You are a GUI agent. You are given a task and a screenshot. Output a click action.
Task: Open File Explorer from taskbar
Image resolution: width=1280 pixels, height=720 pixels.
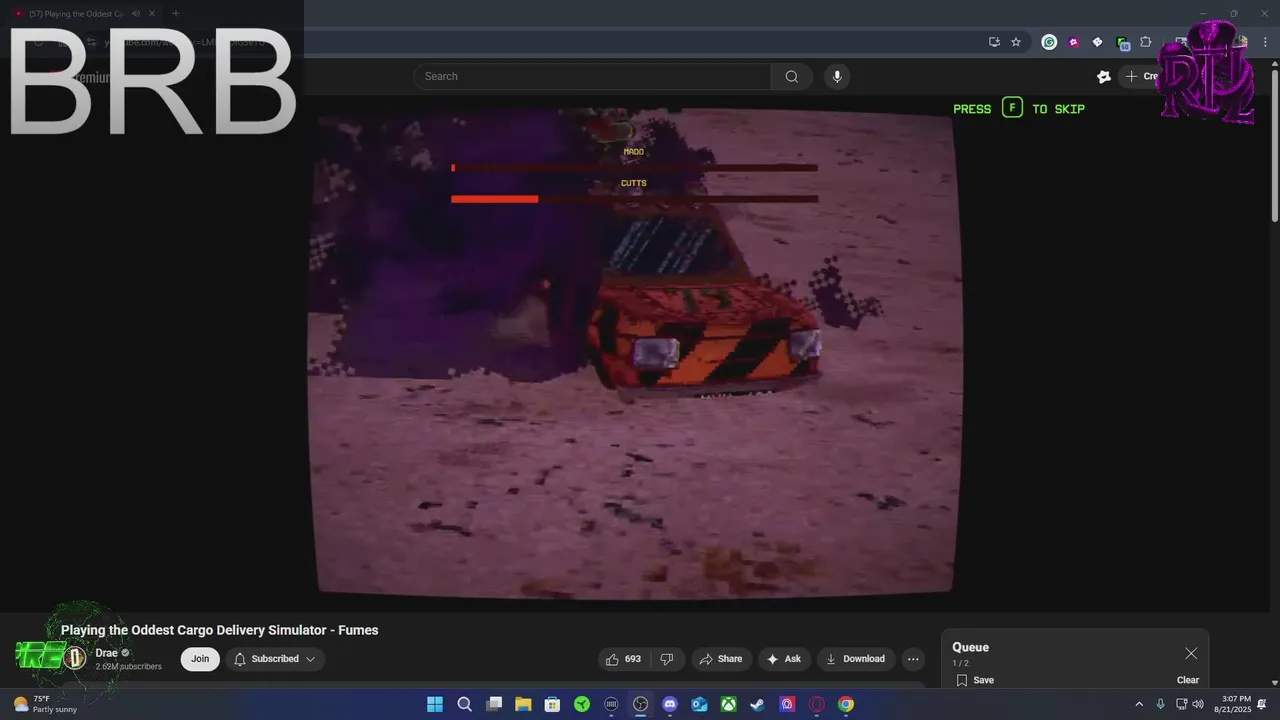click(523, 704)
